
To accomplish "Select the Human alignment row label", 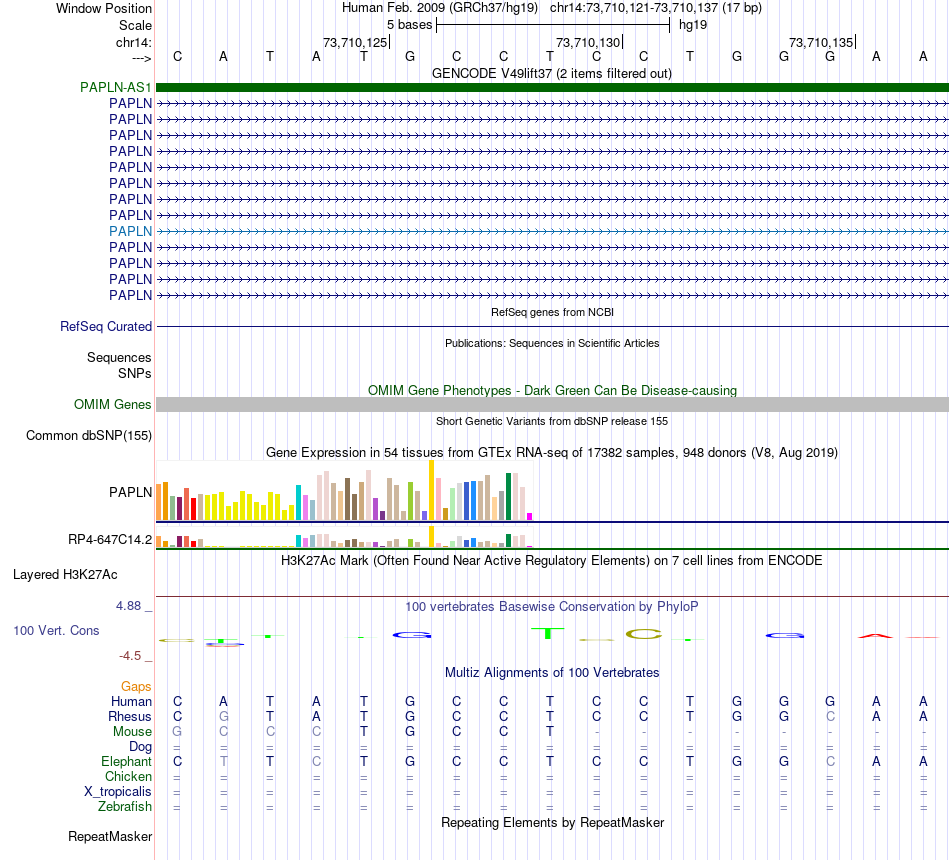I will [x=131, y=701].
